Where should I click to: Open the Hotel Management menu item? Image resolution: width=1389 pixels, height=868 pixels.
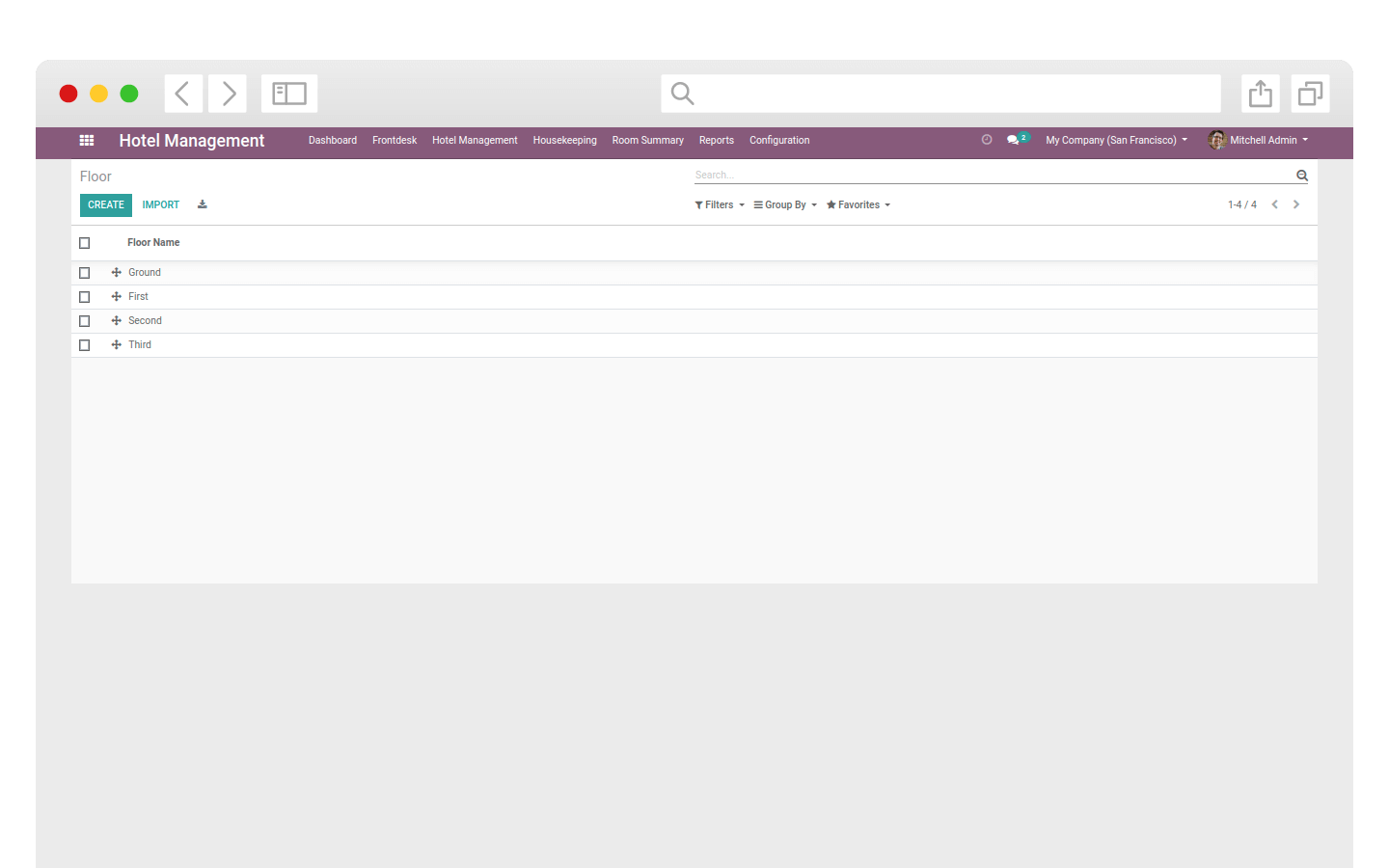click(475, 140)
